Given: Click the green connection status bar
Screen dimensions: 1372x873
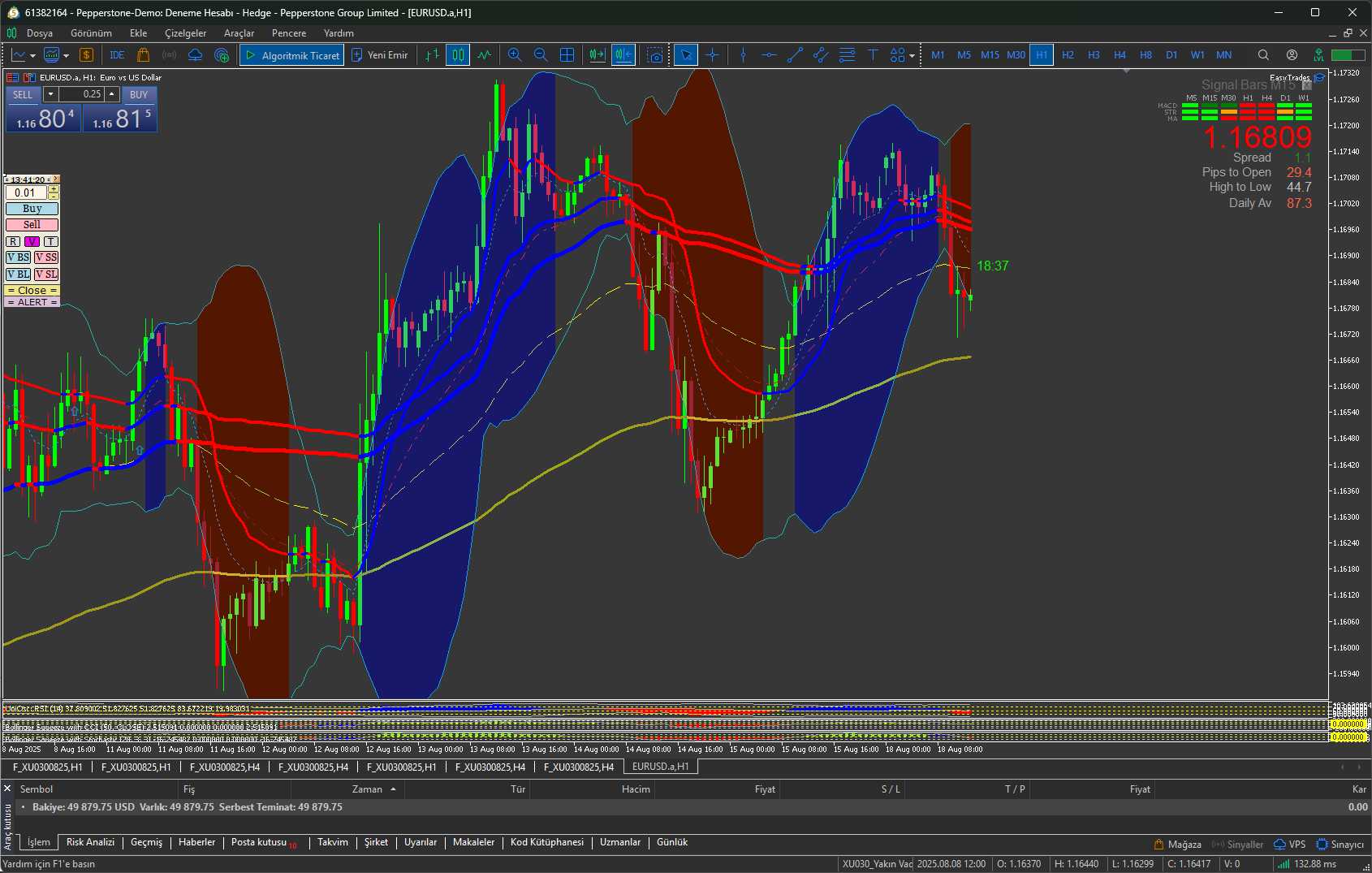Looking at the screenshot, I should click(x=1348, y=55).
